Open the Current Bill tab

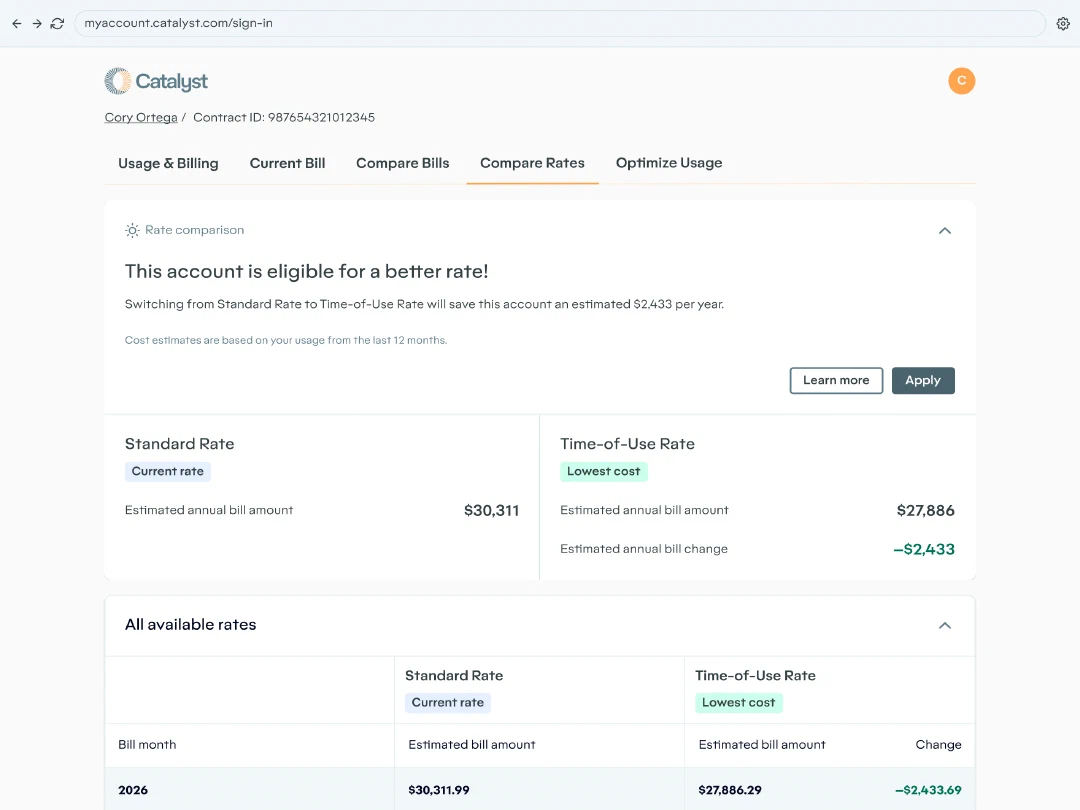pos(287,163)
